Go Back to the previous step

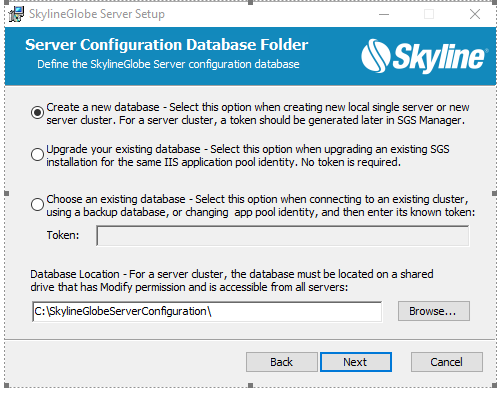click(282, 362)
